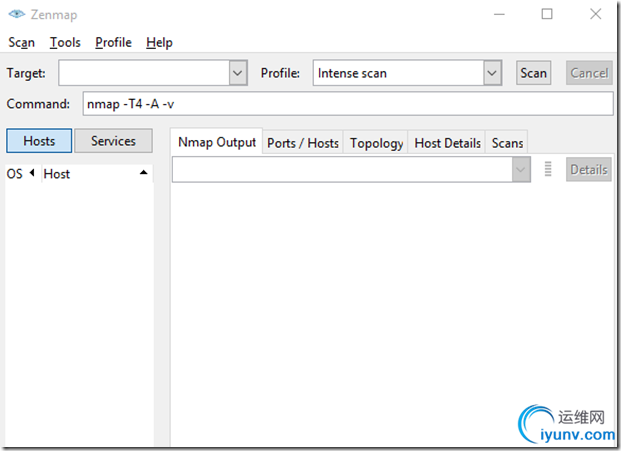
Task: Open the Profile menu
Action: pyautogui.click(x=113, y=42)
